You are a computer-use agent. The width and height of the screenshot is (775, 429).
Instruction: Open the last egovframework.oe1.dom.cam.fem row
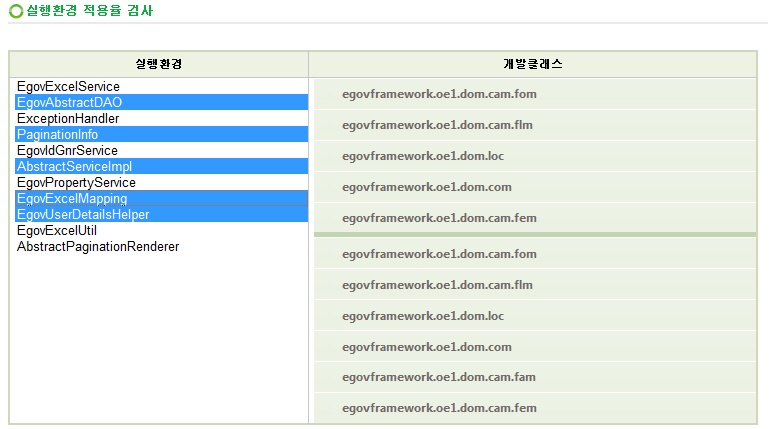pyautogui.click(x=439, y=408)
